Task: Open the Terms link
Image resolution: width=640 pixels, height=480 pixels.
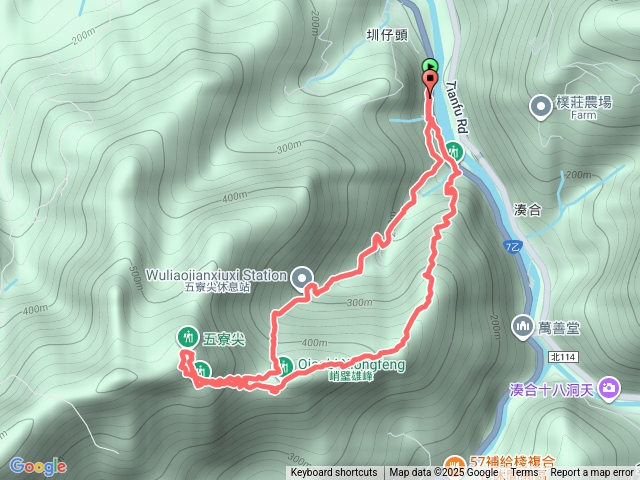Action: click(x=524, y=473)
